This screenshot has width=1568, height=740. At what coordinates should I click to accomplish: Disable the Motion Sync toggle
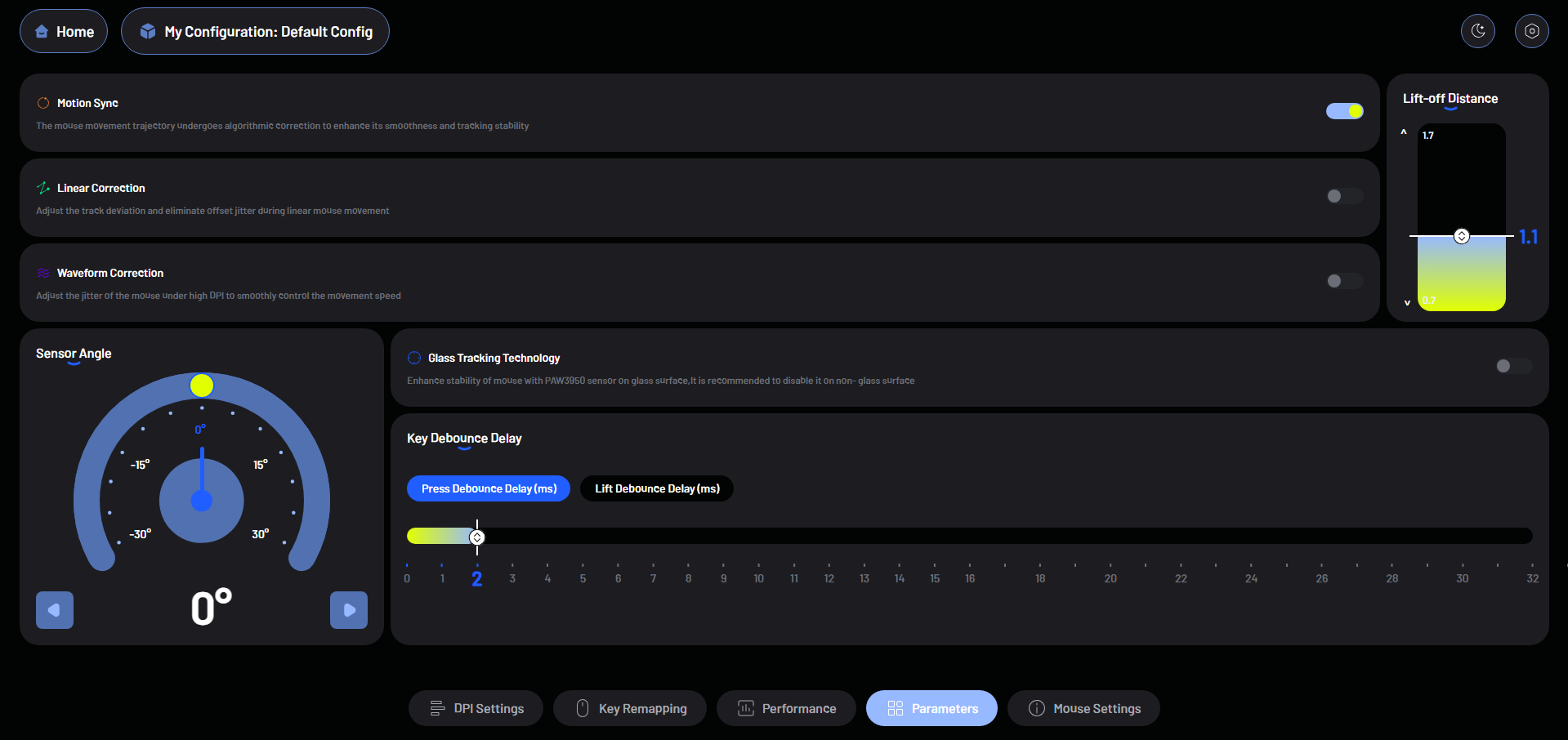[x=1344, y=111]
